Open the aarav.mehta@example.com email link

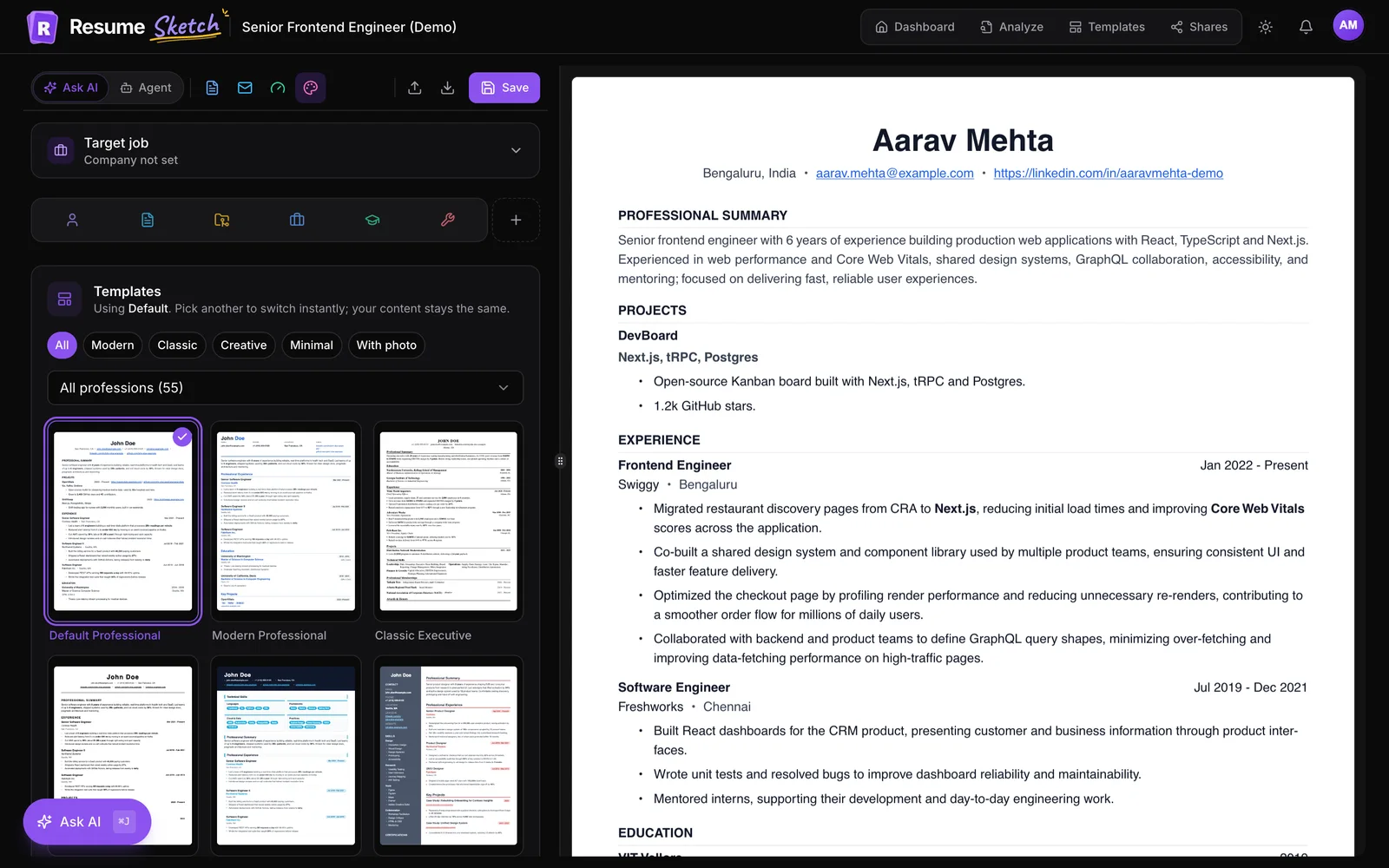pyautogui.click(x=895, y=174)
